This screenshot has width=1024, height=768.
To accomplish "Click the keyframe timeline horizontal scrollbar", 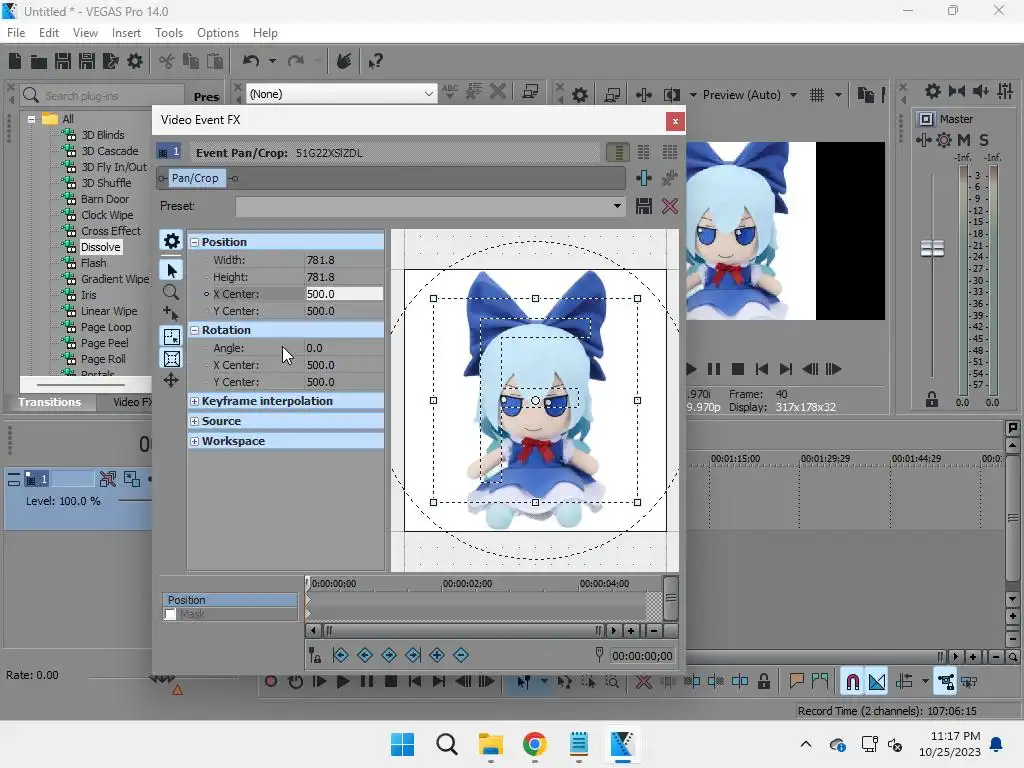I will (x=464, y=631).
